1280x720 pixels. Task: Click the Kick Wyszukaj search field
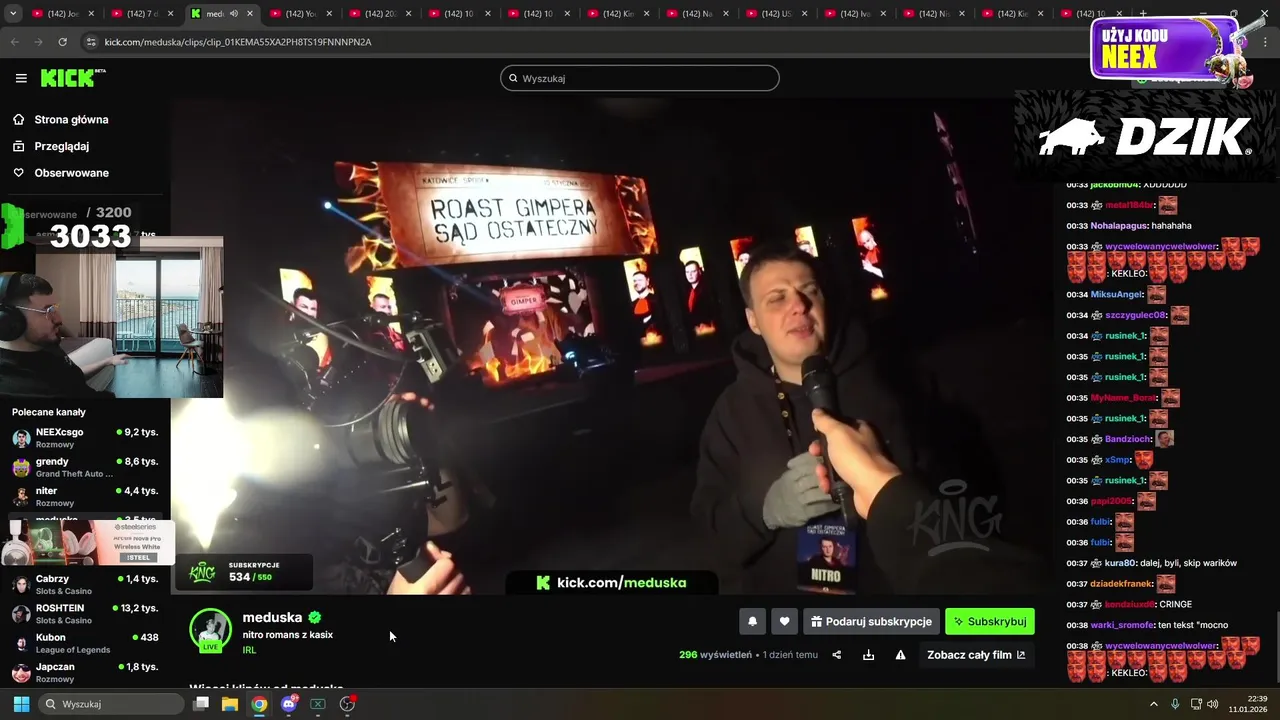tap(640, 78)
